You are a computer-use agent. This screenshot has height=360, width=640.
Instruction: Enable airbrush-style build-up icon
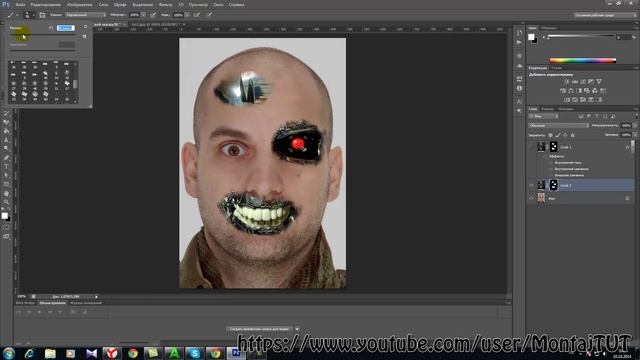coord(197,15)
